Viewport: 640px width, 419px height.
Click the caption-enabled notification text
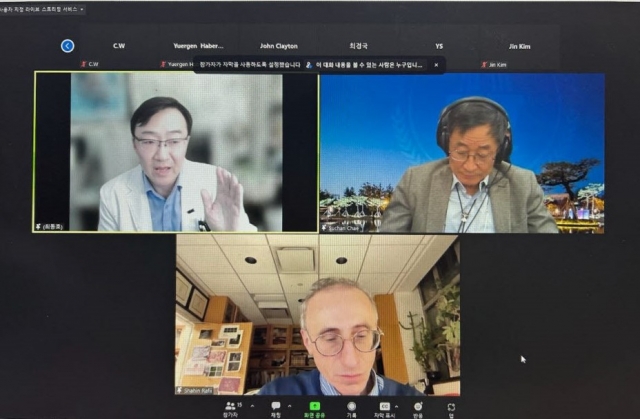[x=250, y=65]
